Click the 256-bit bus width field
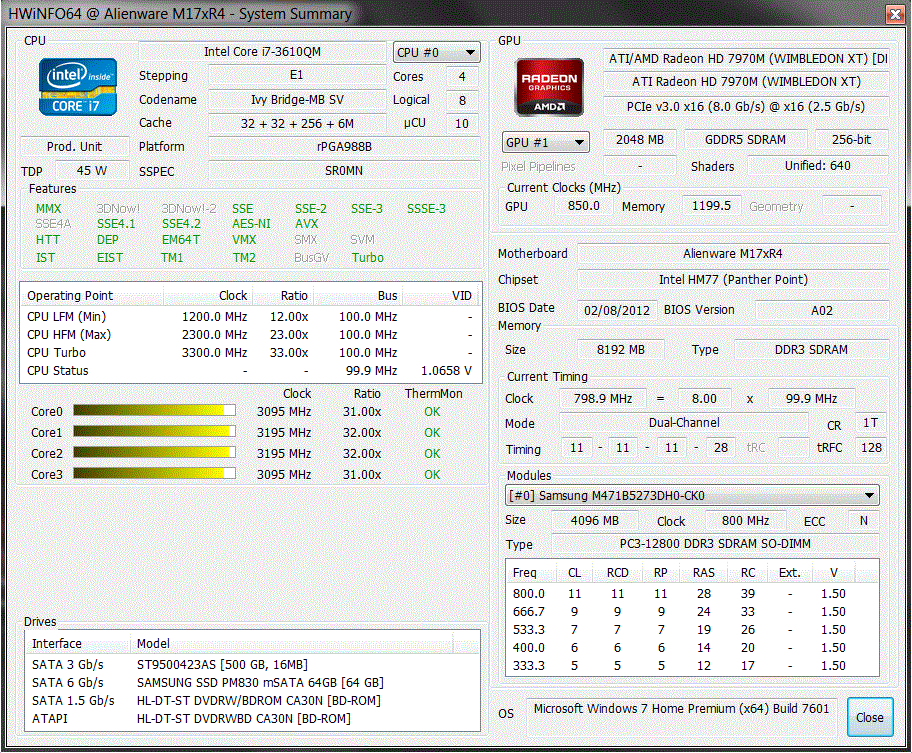 pos(852,140)
